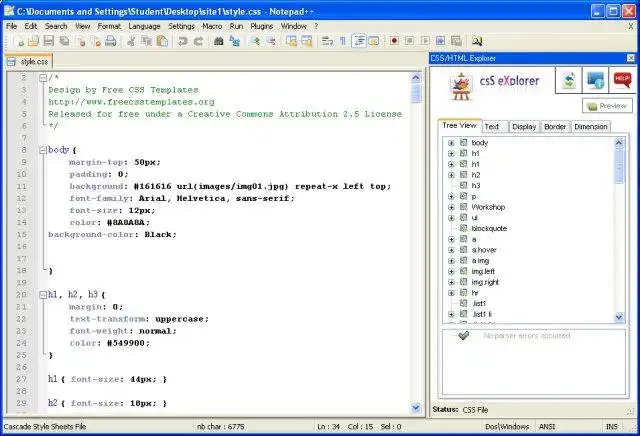Expand the ul node in the tree
The height and width of the screenshot is (436, 640).
coord(451,218)
